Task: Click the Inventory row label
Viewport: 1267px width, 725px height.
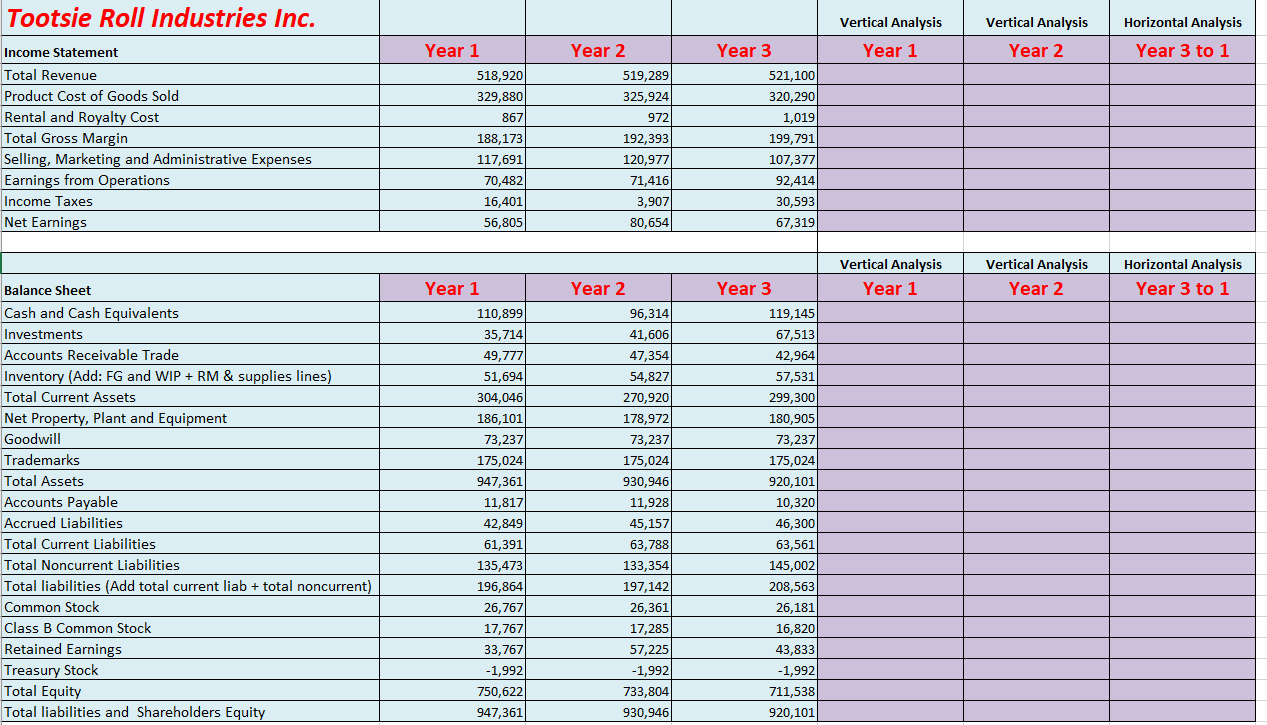Action: pyautogui.click(x=190, y=376)
